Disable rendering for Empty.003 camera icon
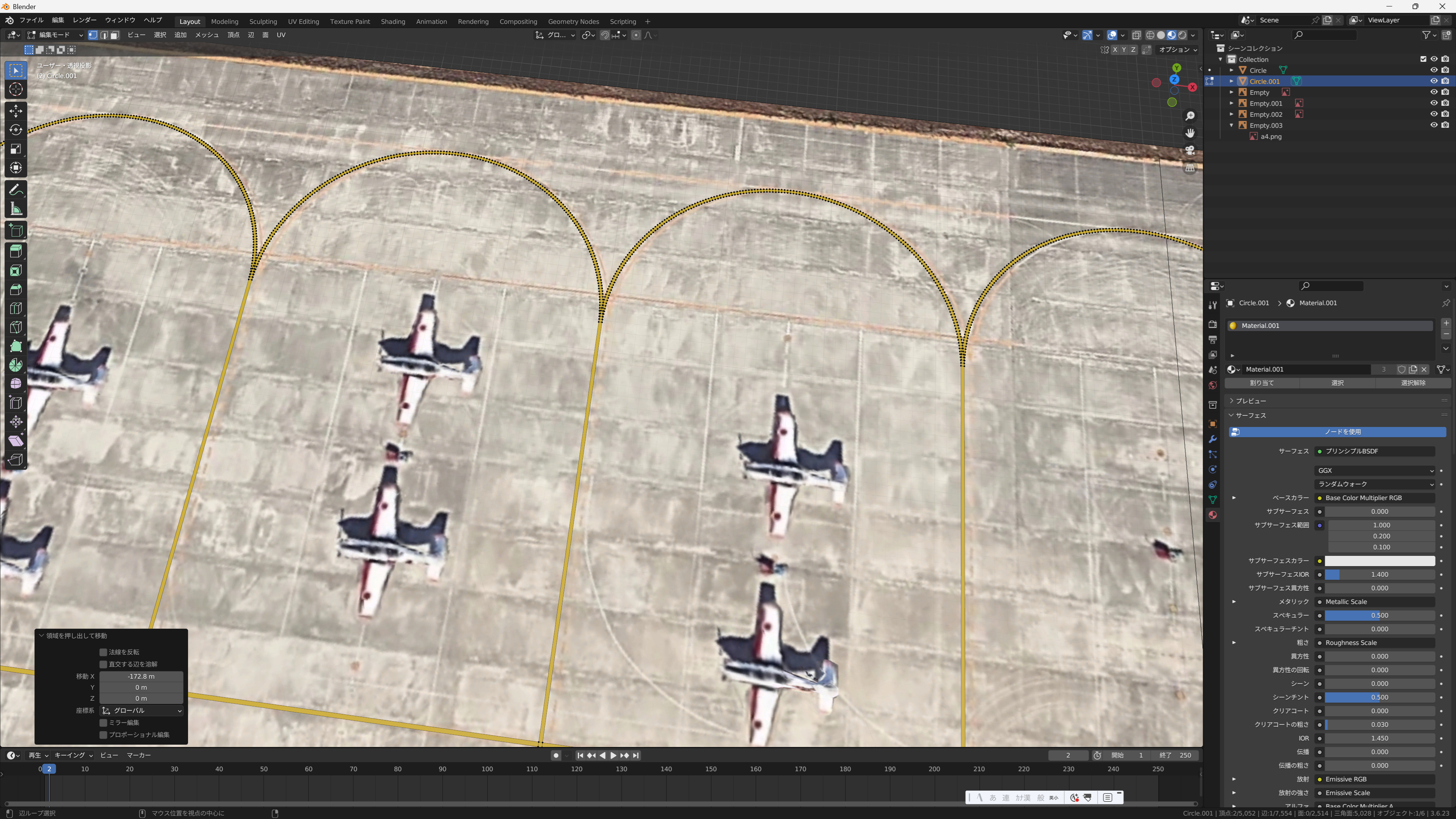 pyautogui.click(x=1445, y=126)
